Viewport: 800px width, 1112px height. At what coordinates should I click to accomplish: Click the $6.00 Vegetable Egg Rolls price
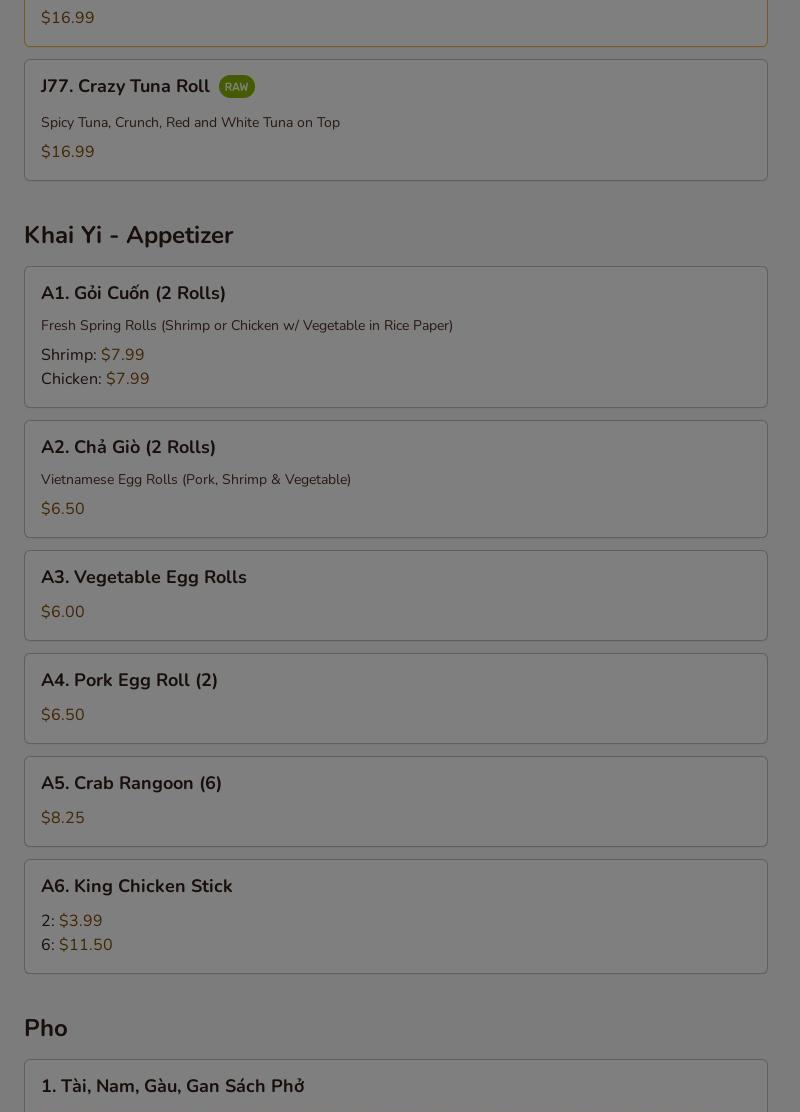pyautogui.click(x=62, y=611)
